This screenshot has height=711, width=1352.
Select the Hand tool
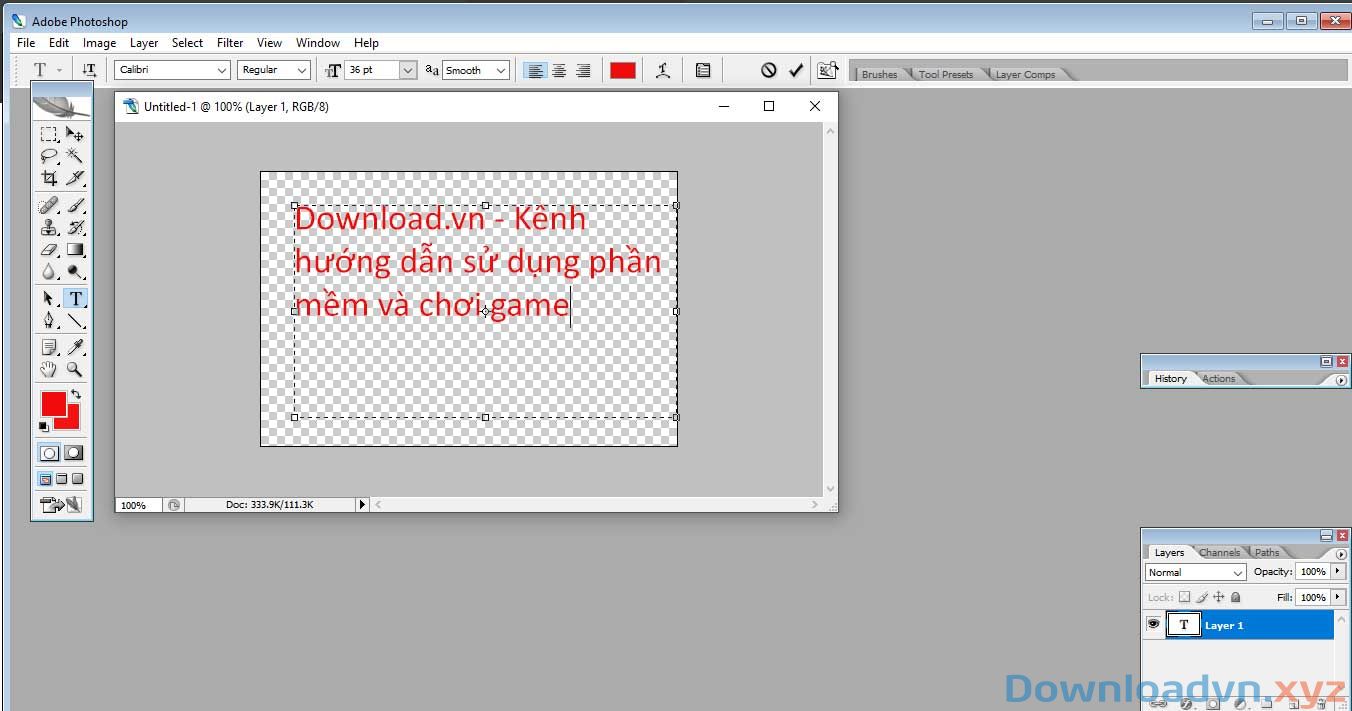(48, 370)
